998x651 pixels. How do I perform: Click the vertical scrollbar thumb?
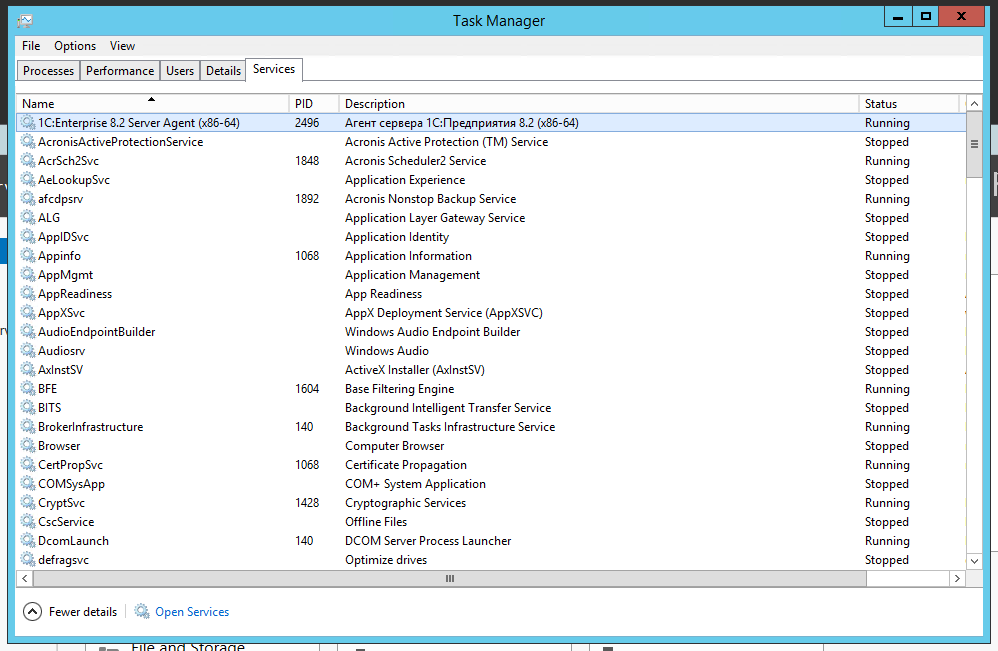(x=974, y=144)
